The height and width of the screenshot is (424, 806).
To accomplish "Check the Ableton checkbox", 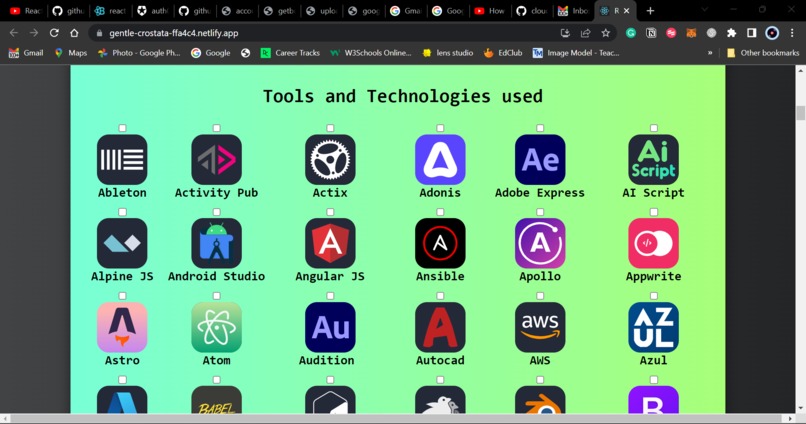I will coord(122,128).
